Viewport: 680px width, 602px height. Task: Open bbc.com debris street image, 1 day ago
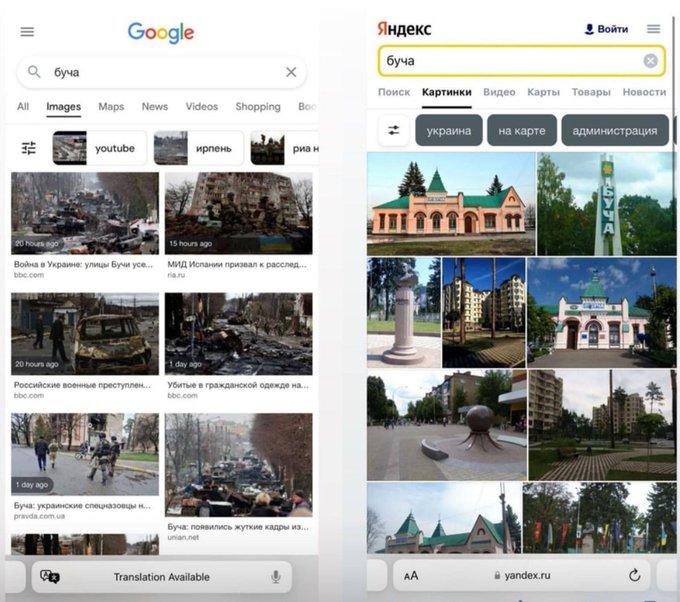[x=239, y=334]
